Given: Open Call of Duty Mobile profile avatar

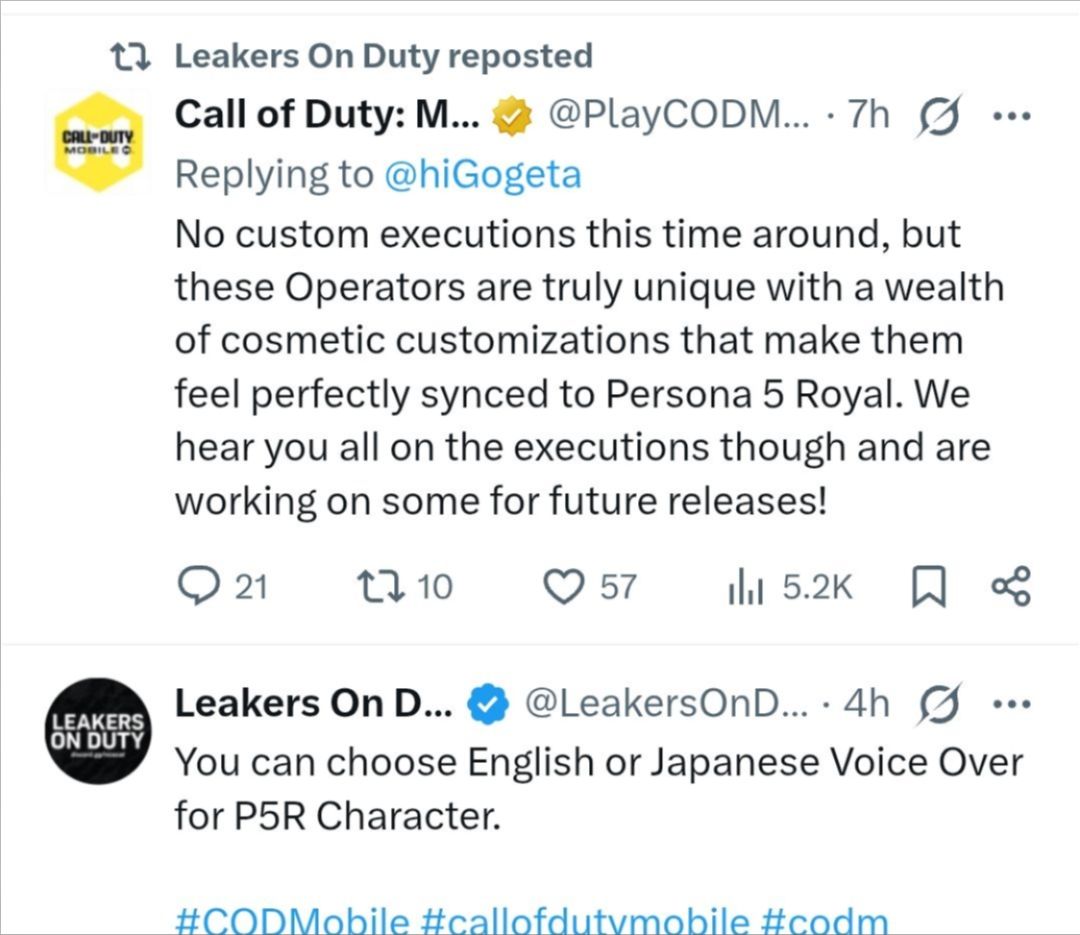Looking at the screenshot, I should [x=98, y=142].
